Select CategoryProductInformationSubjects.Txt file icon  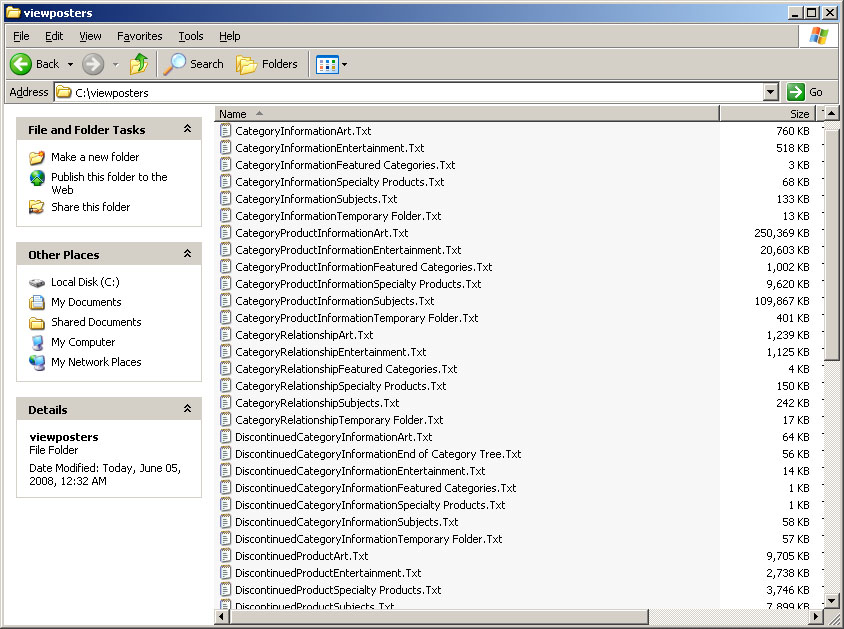(x=226, y=301)
